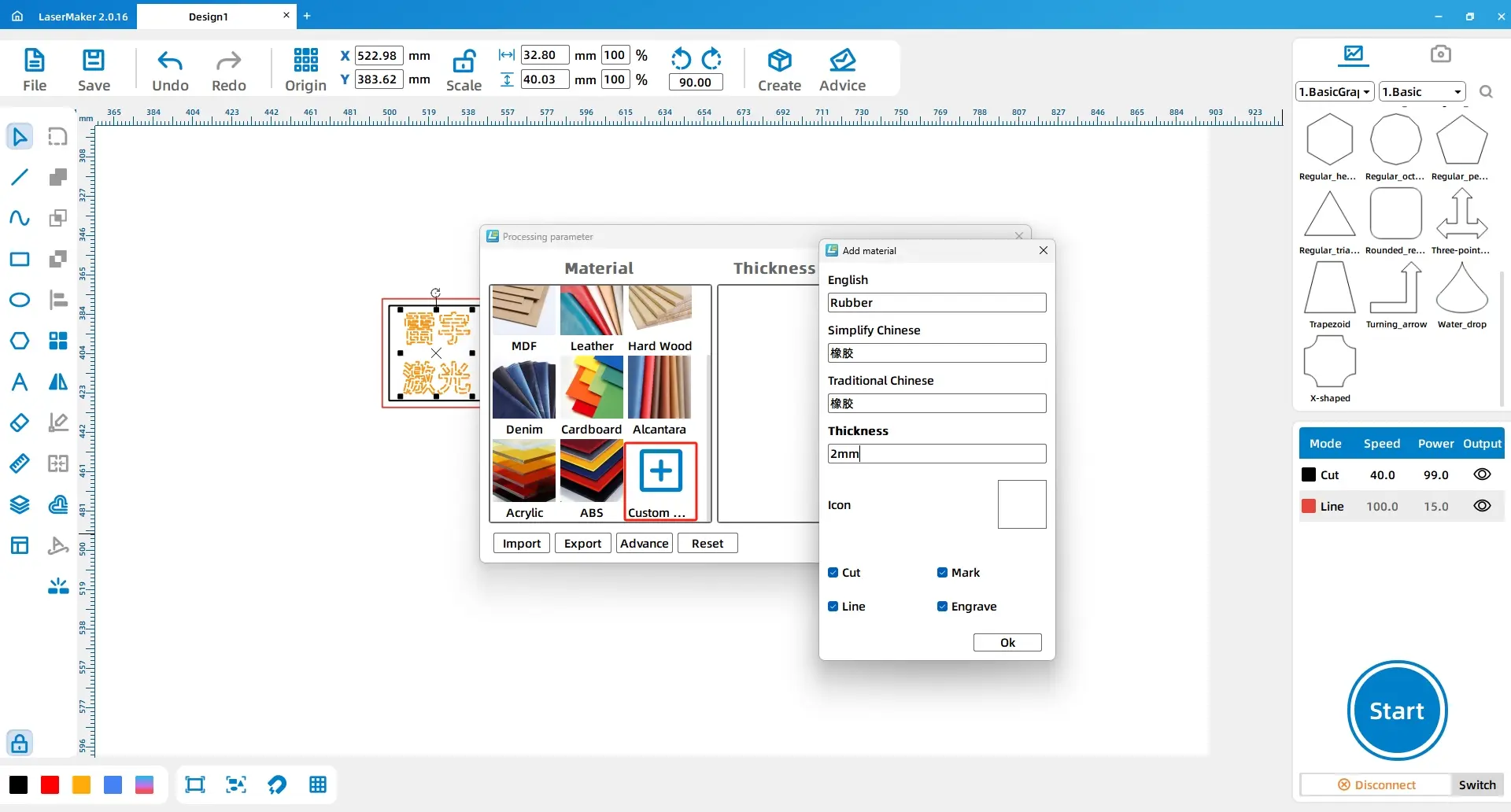Click the Redo arrow icon
The image size is (1511, 812).
point(229,61)
